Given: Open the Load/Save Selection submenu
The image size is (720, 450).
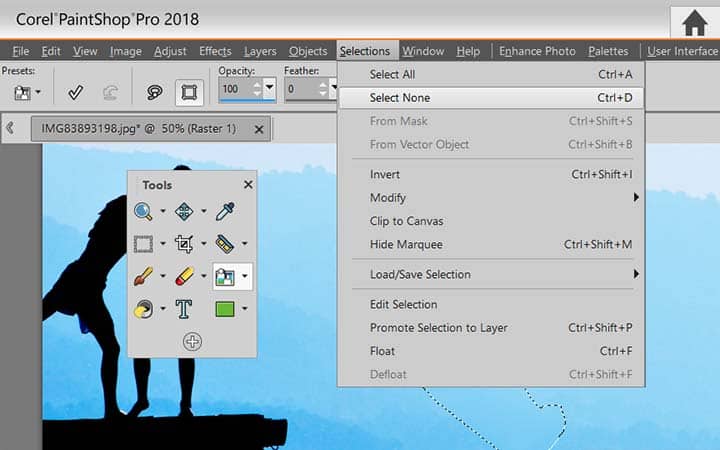Looking at the screenshot, I should point(491,275).
